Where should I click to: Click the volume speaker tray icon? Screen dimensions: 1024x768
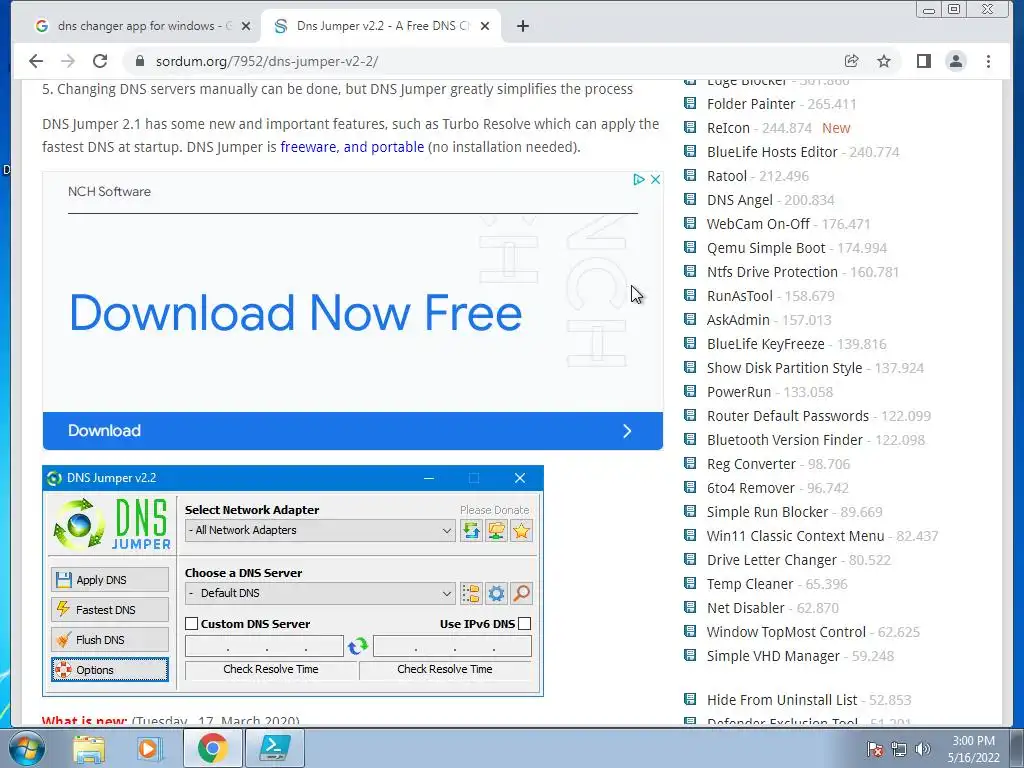click(922, 749)
